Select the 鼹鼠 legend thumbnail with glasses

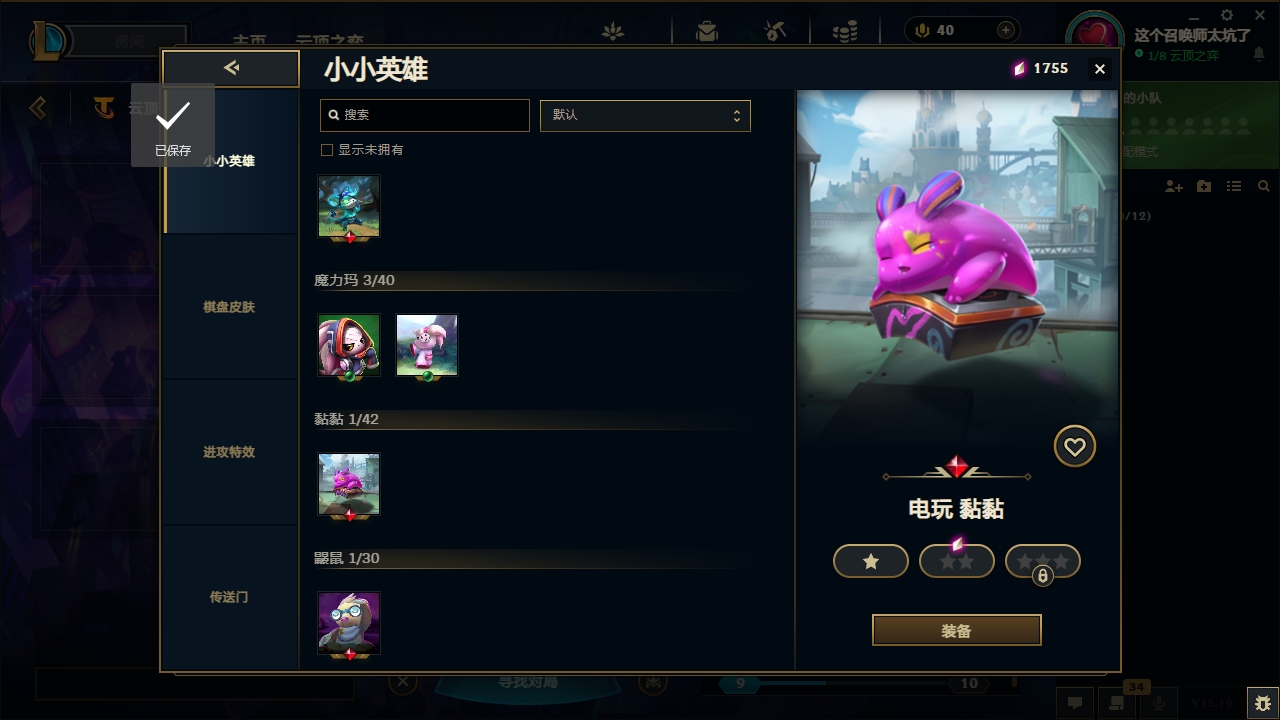(x=349, y=623)
